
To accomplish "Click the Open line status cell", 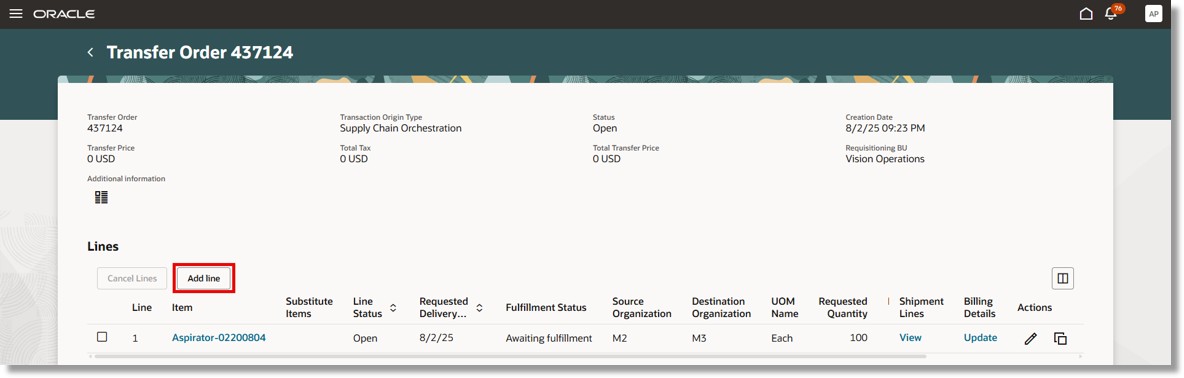I will tap(365, 338).
